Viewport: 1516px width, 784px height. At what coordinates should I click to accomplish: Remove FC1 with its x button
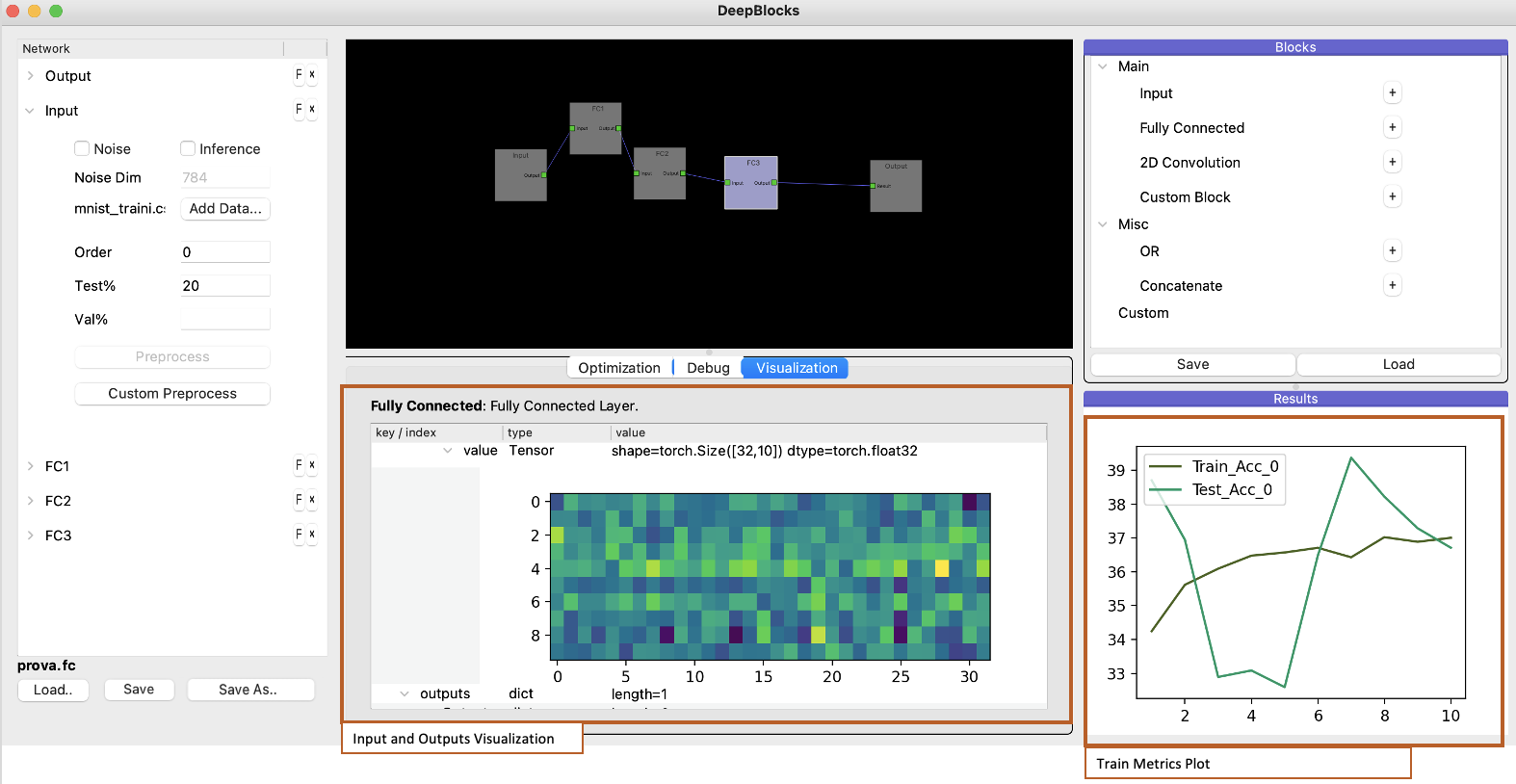coord(312,465)
